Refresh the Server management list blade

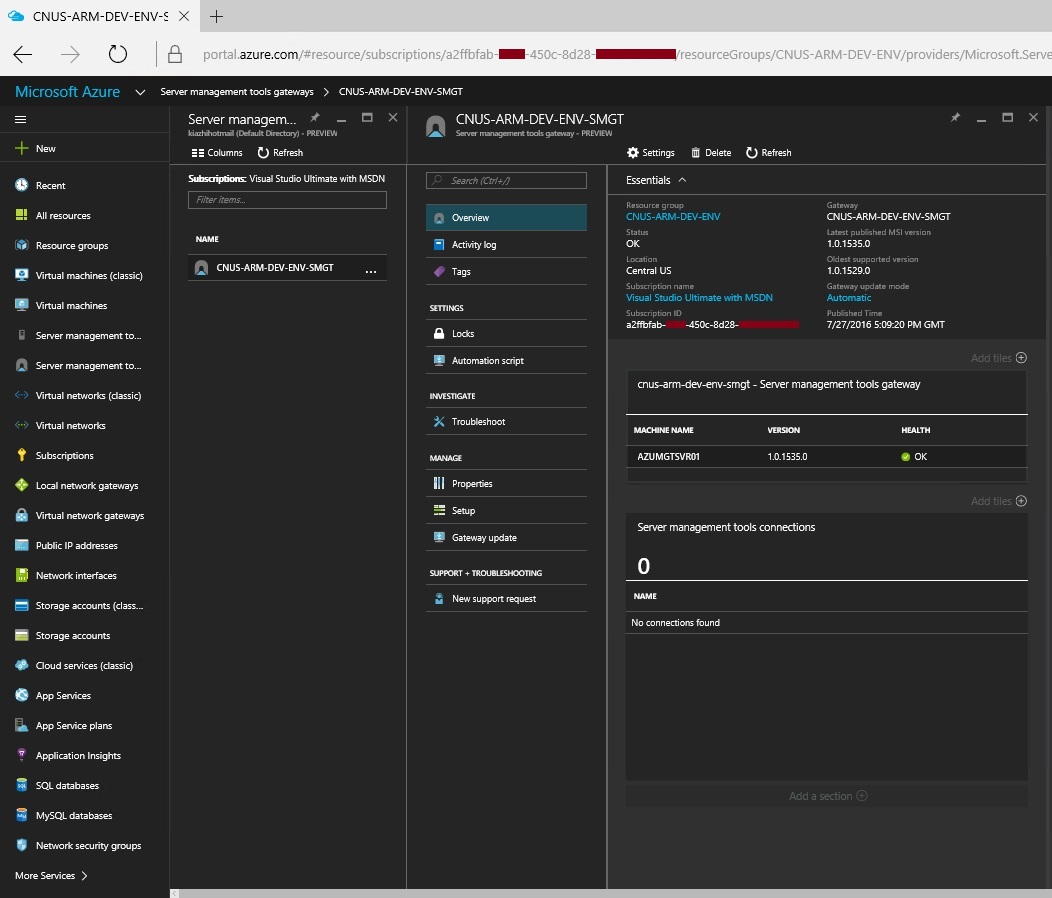coord(280,152)
